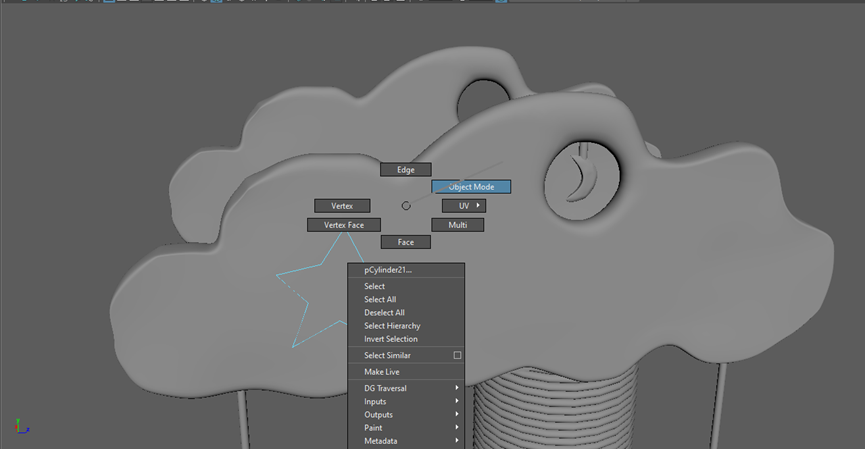Choose Select All in the context menu
The height and width of the screenshot is (449, 865).
point(406,300)
